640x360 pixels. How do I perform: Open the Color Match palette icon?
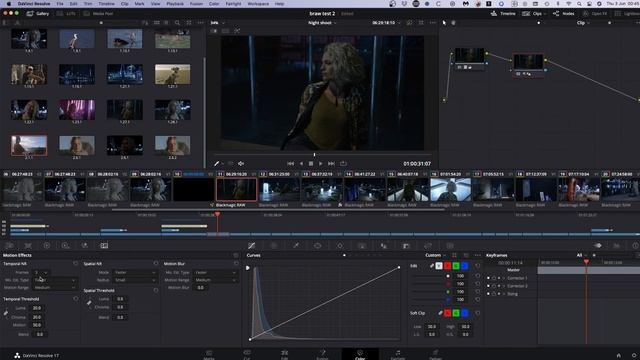[x=28, y=245]
